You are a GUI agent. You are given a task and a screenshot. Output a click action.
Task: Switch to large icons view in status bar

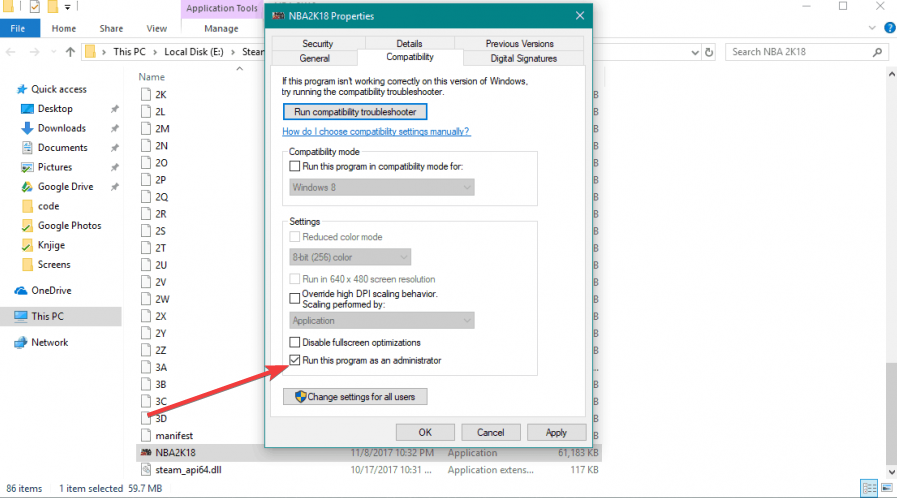887,488
